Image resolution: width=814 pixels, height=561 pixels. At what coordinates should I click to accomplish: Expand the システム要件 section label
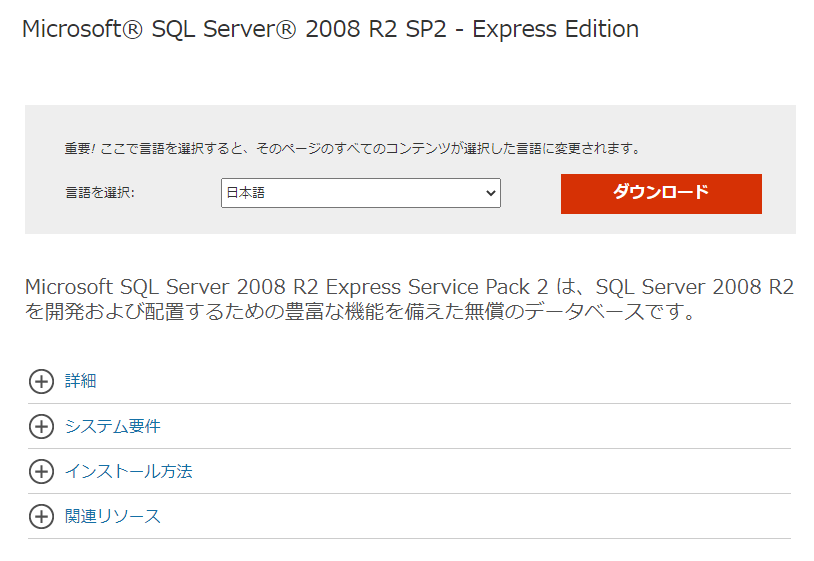pyautogui.click(x=112, y=427)
